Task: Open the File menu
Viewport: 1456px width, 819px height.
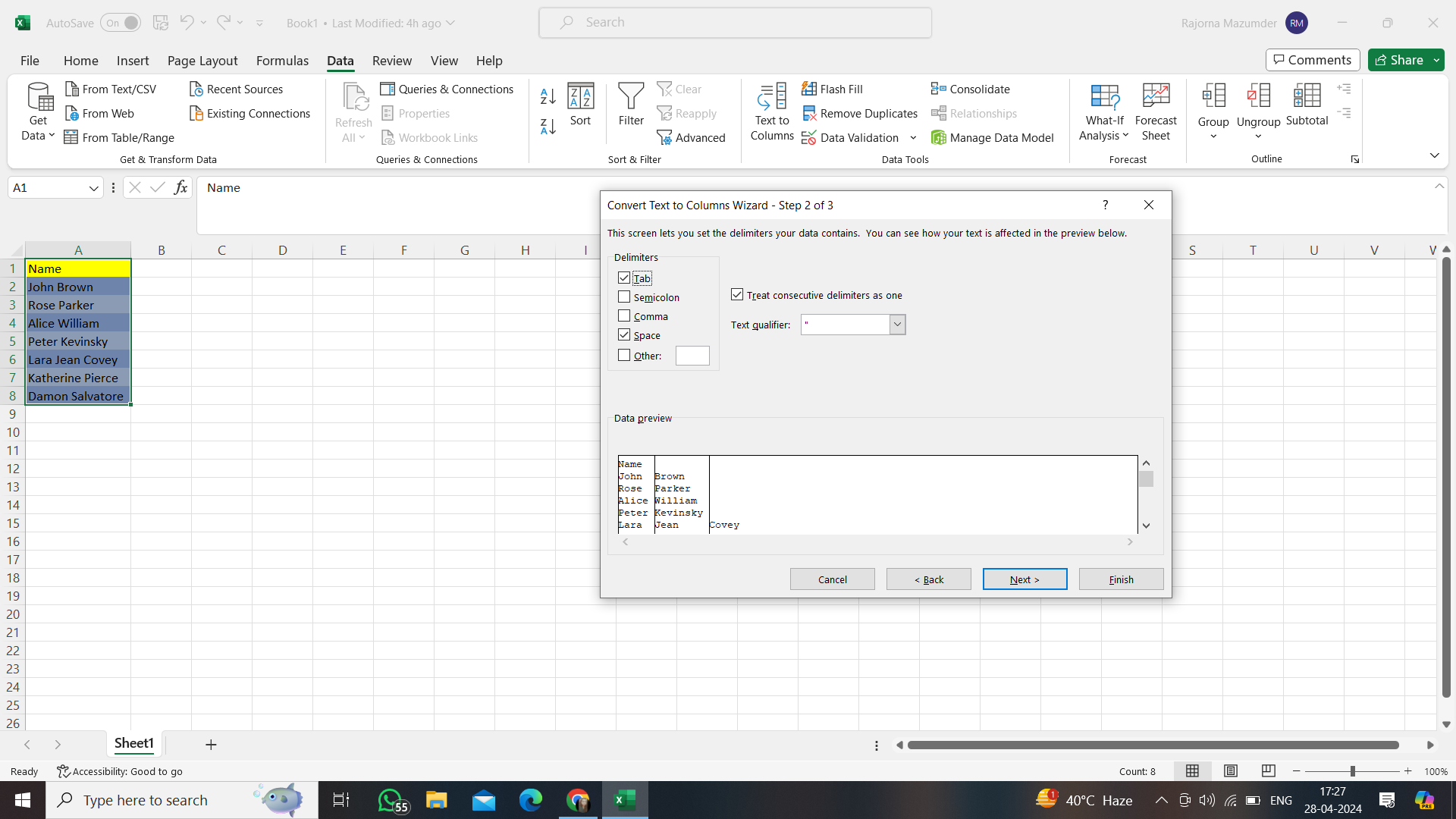Action: pos(30,61)
